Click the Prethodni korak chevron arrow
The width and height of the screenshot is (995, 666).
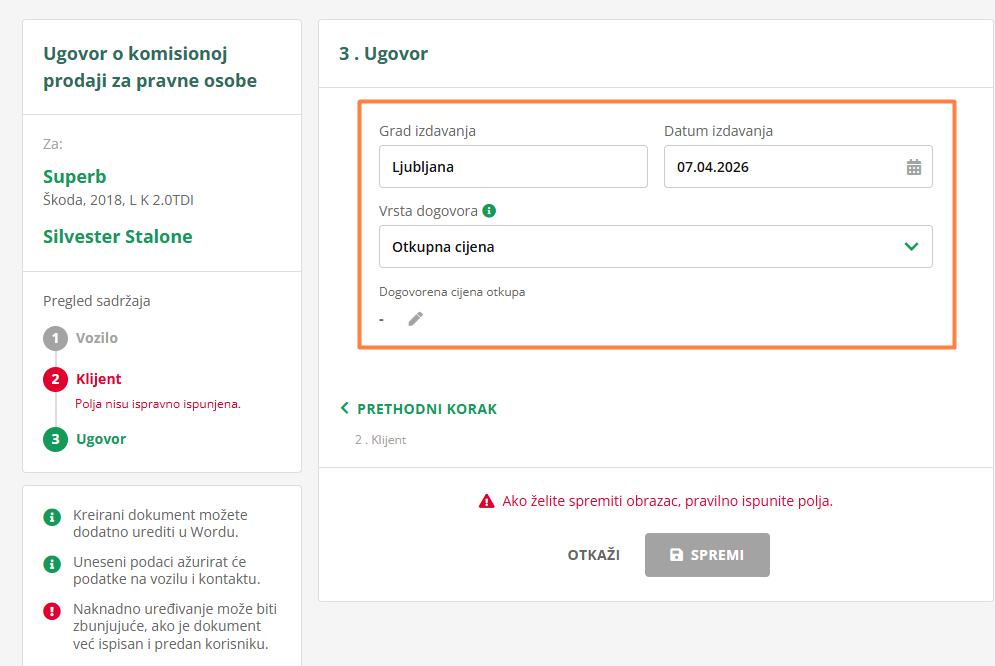click(x=345, y=409)
